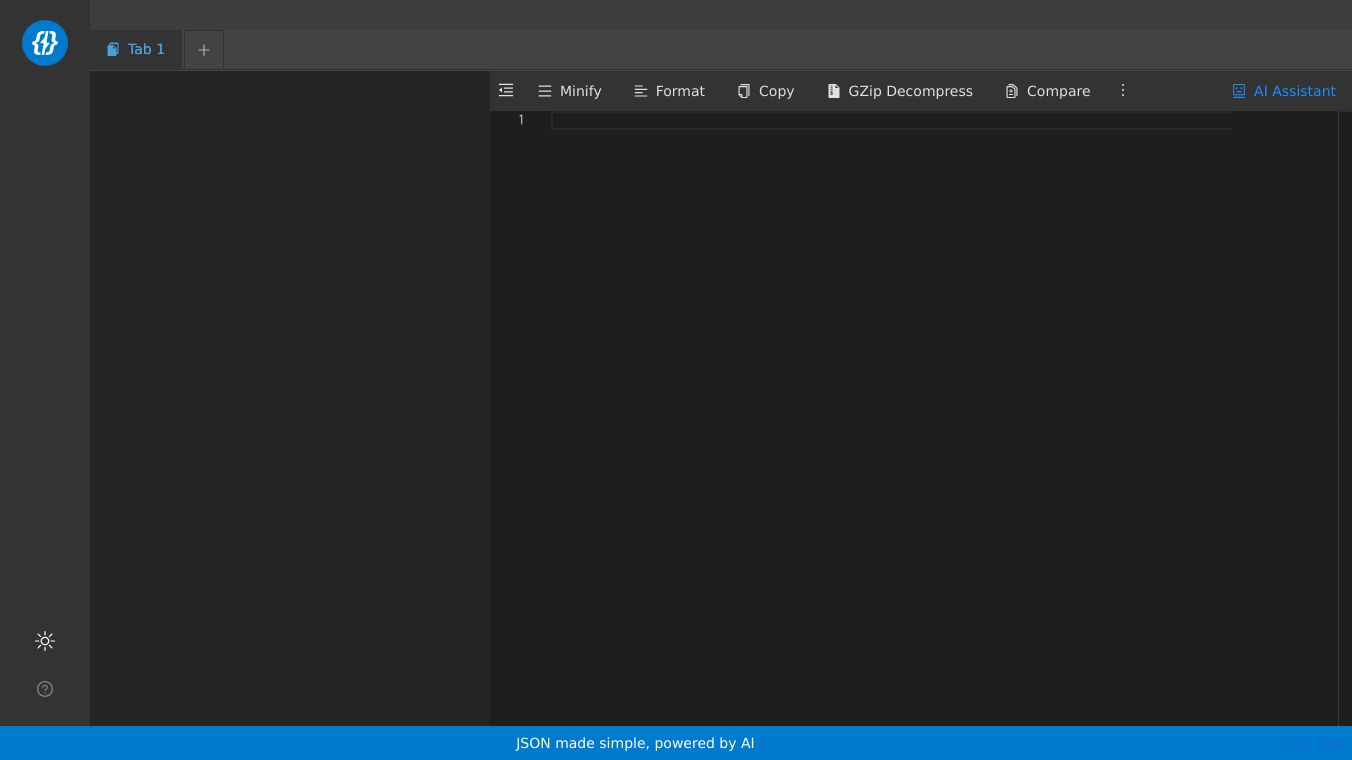The width and height of the screenshot is (1352, 760).
Task: Open the AI Assistant
Action: click(x=1294, y=91)
